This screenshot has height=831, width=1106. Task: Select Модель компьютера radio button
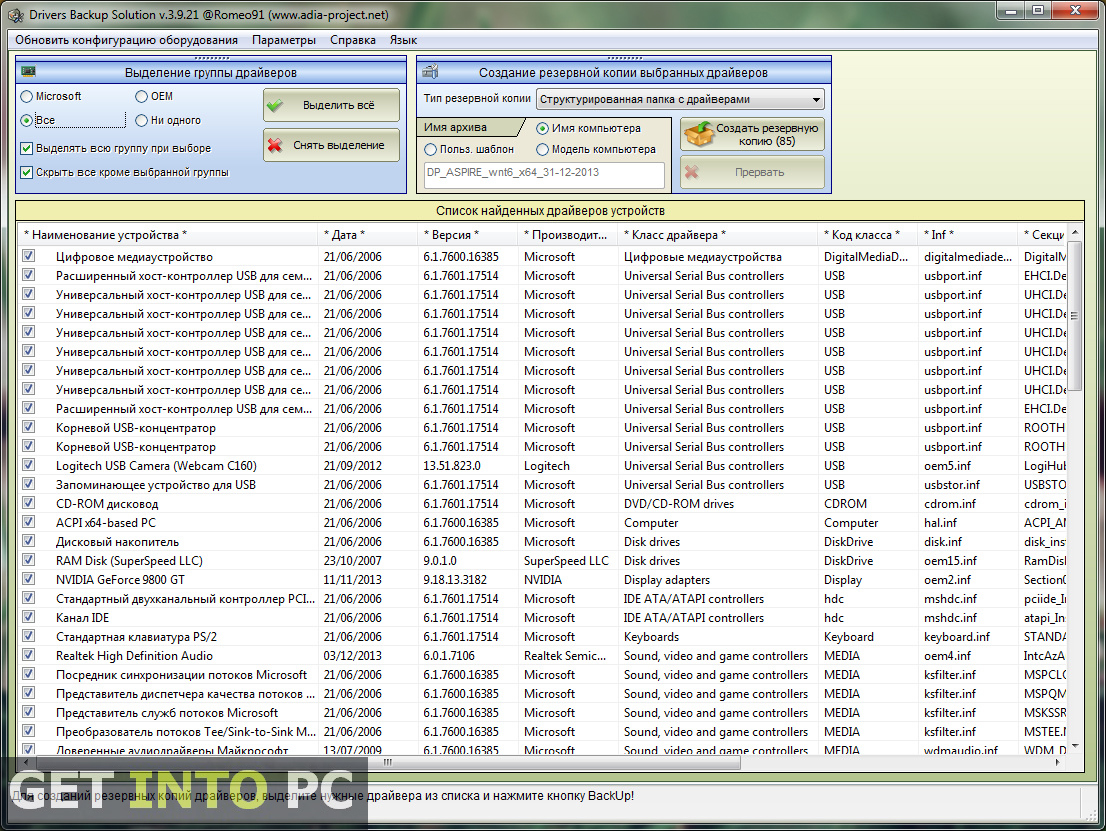click(542, 150)
